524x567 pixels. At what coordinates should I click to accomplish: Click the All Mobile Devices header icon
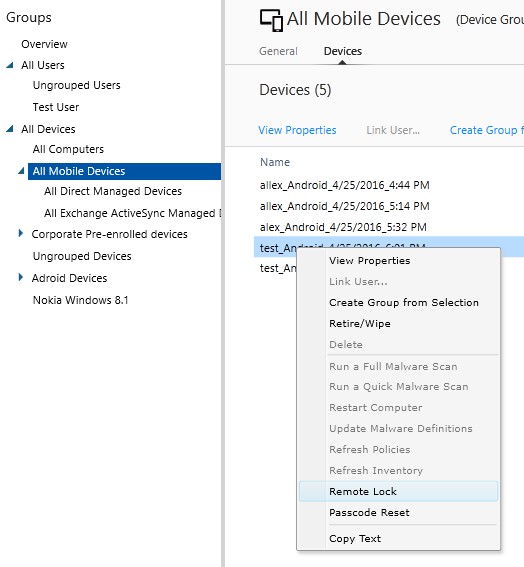[271, 20]
